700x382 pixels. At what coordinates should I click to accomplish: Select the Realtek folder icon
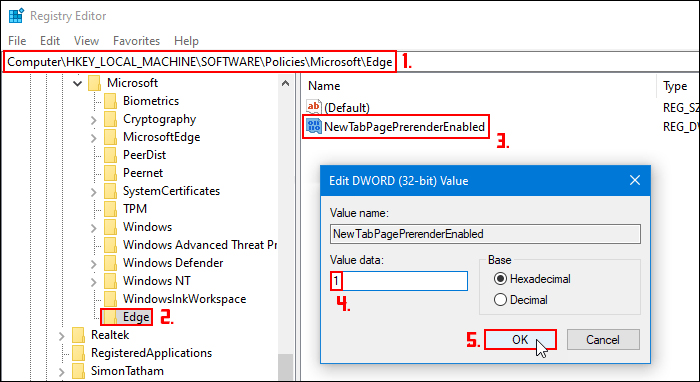point(78,335)
